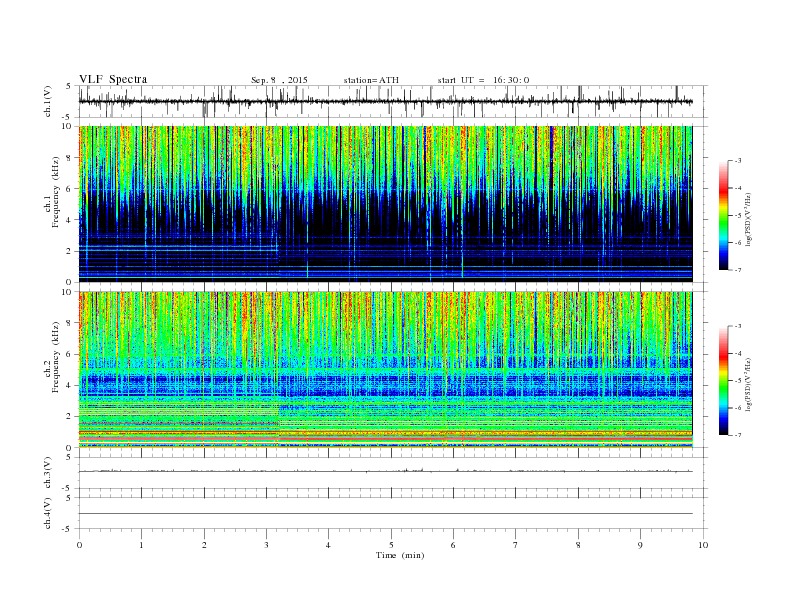Click the time axis tick label "8"
The image size is (792, 612).
[x=578, y=545]
